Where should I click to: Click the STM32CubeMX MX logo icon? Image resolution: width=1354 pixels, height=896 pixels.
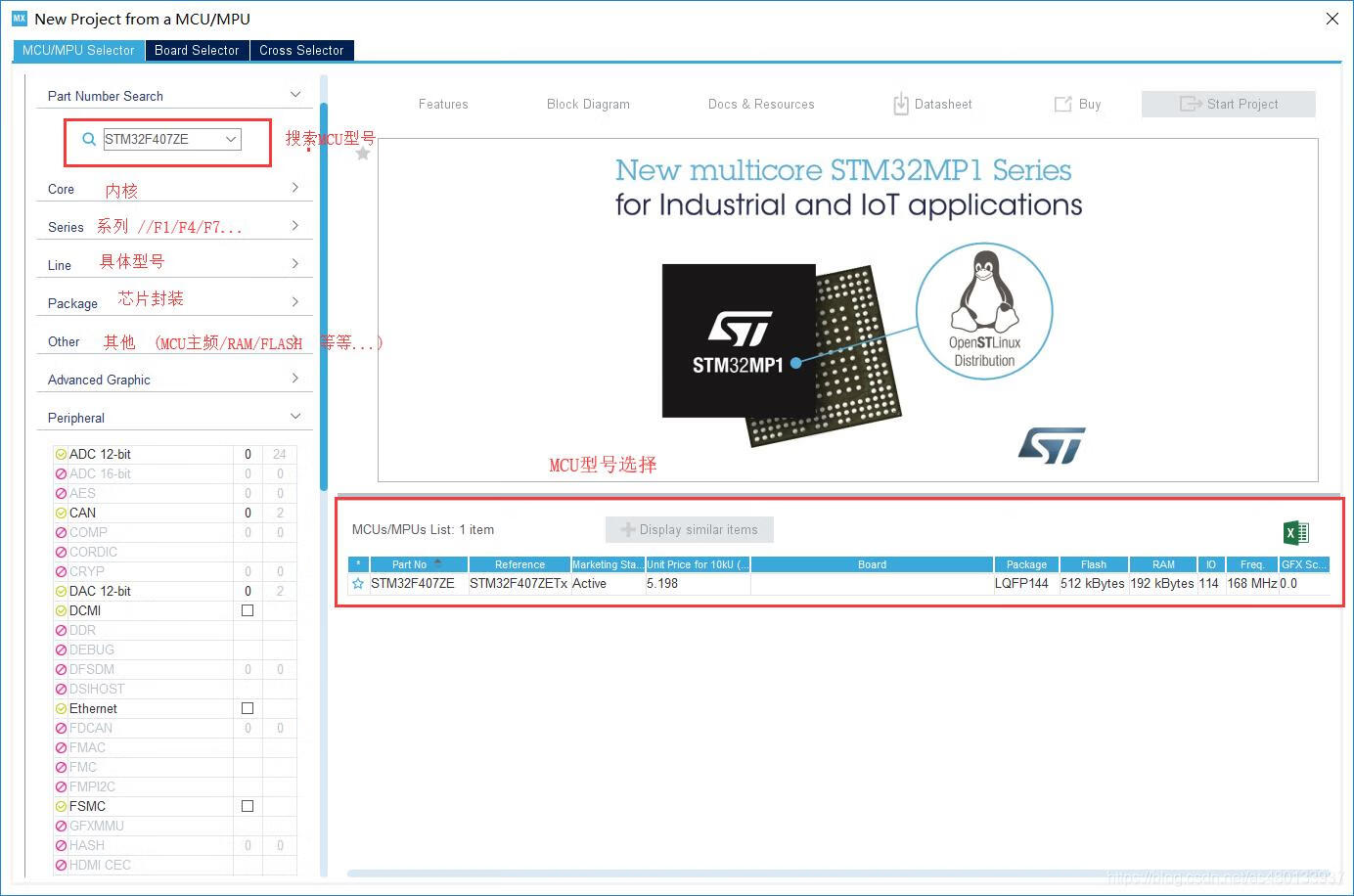[19, 19]
